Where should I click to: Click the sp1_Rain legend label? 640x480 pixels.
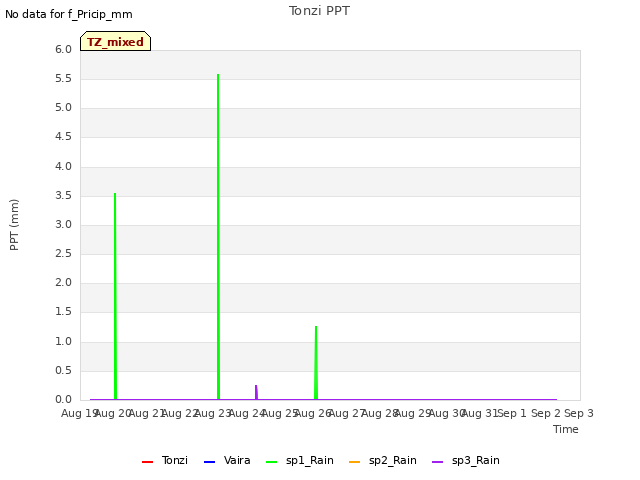coord(310,461)
